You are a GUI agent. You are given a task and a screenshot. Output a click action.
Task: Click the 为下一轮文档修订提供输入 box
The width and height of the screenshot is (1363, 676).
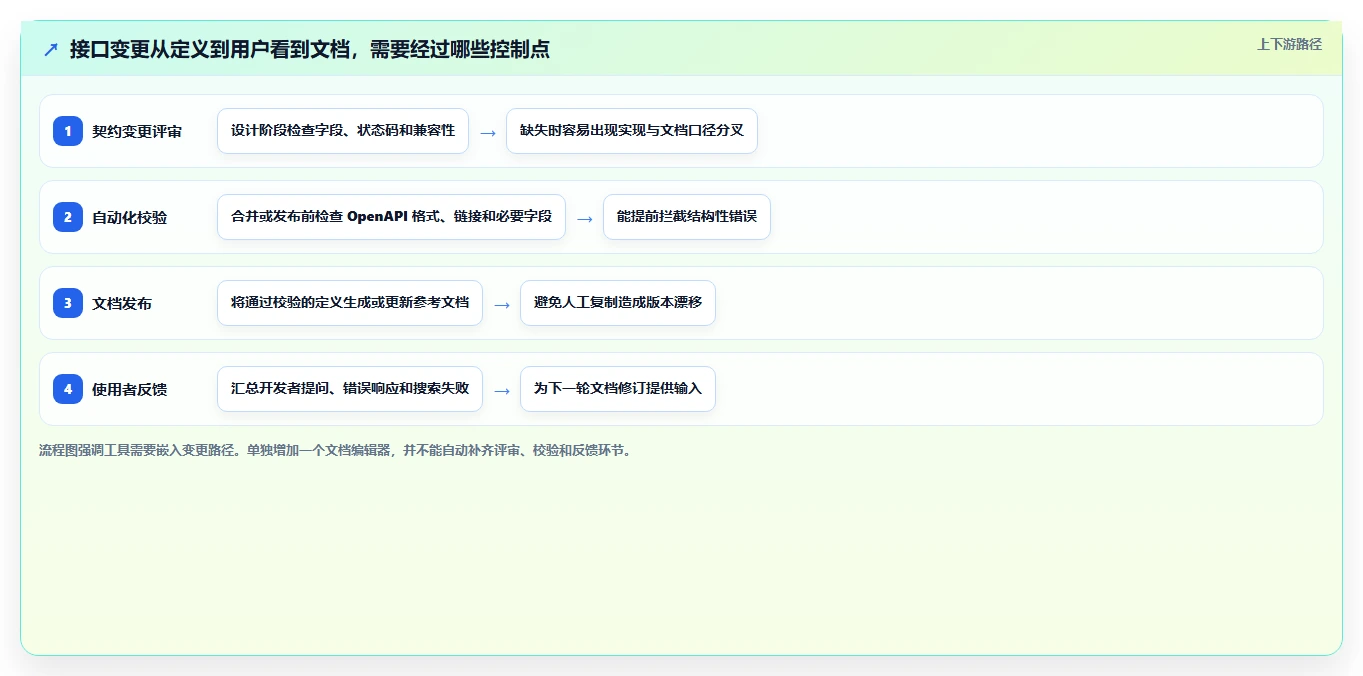click(x=618, y=389)
